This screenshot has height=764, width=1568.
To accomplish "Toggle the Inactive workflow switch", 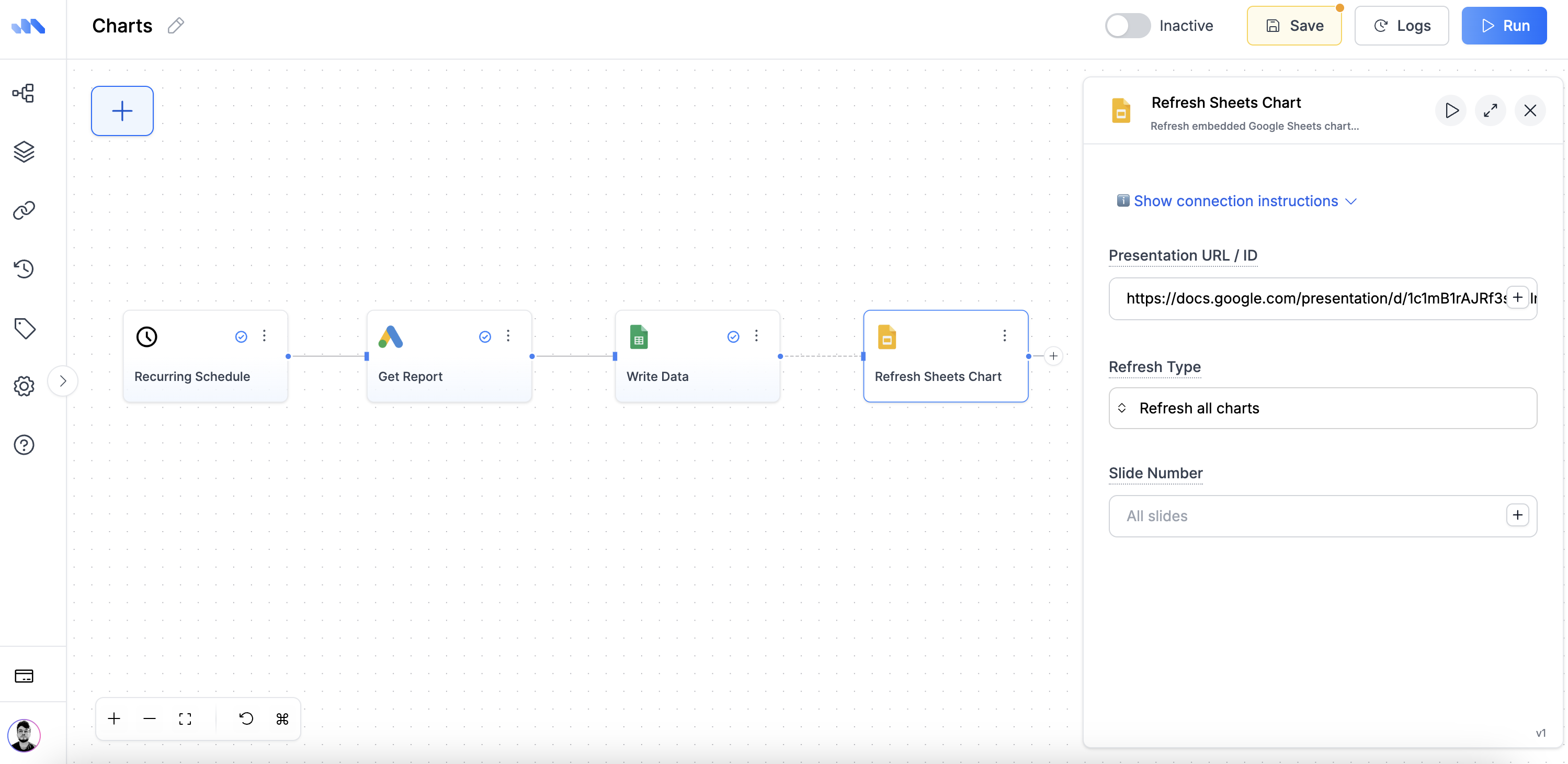I will coord(1127,26).
